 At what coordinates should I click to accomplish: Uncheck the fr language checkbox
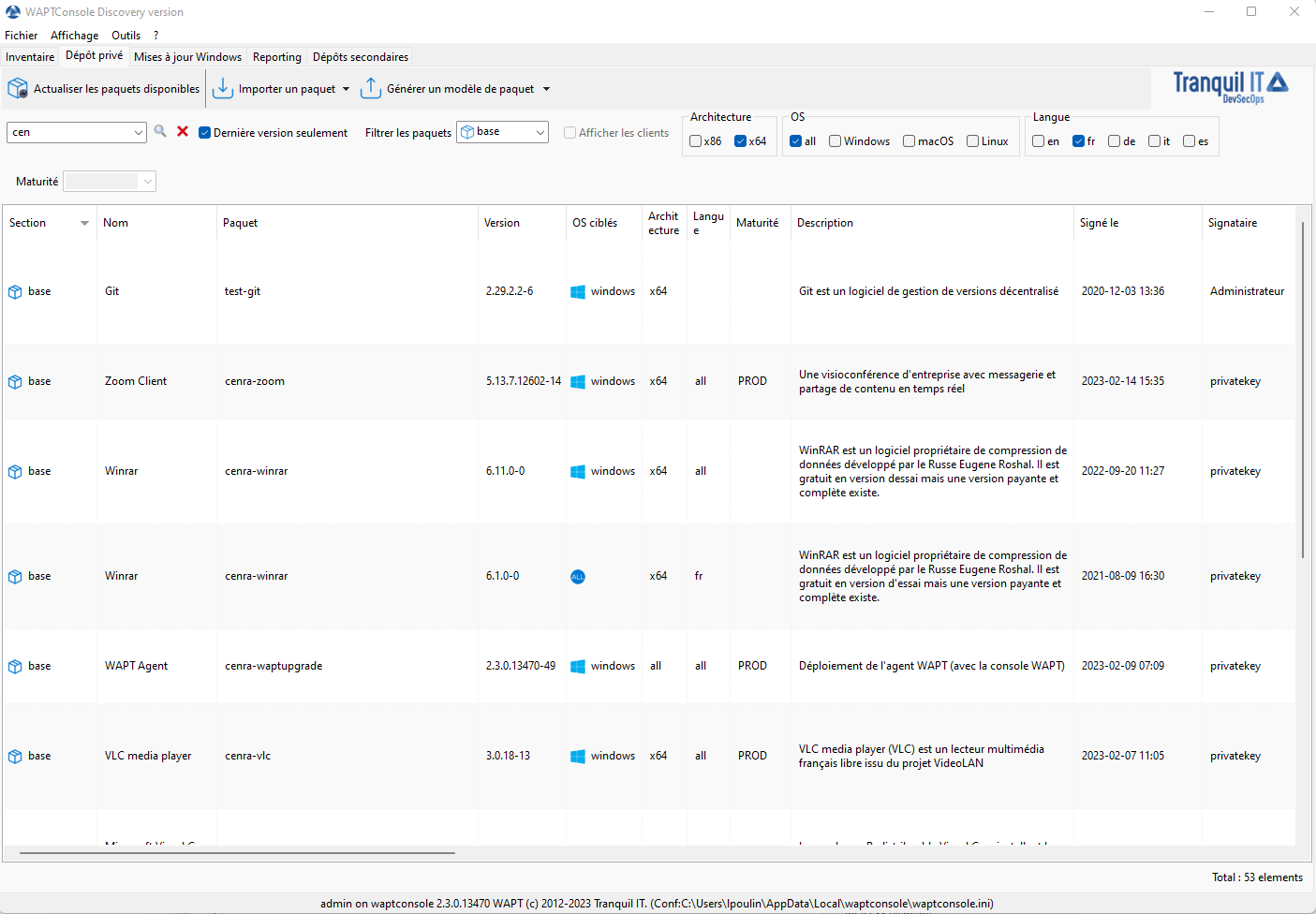click(1078, 141)
